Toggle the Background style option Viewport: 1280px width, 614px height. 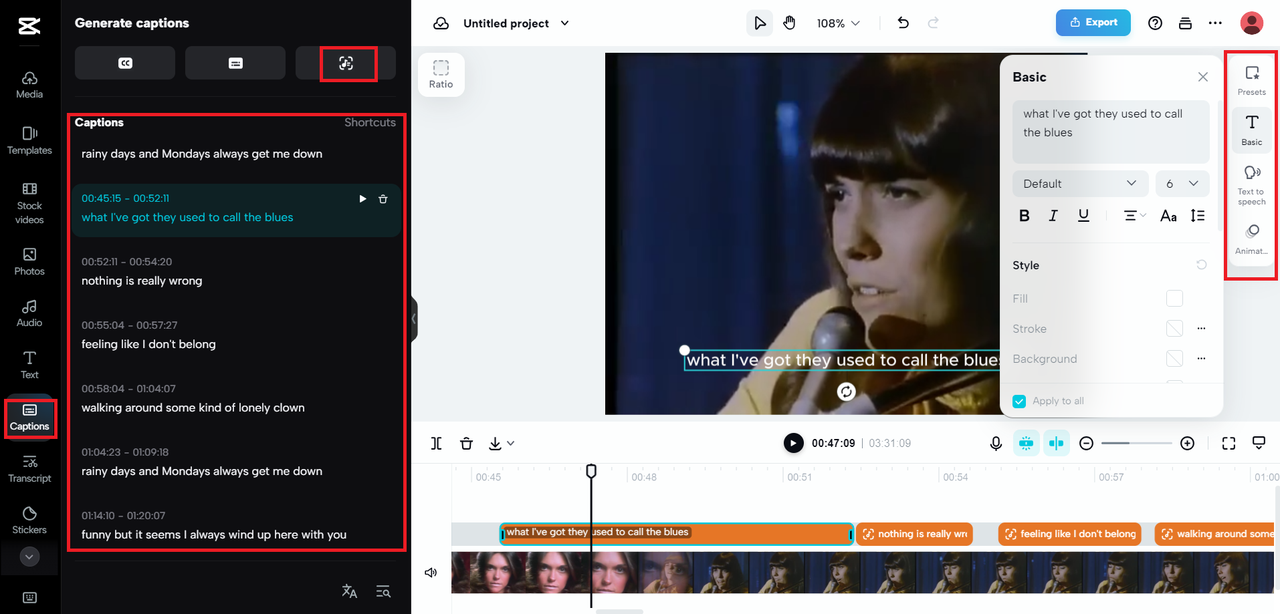1174,358
